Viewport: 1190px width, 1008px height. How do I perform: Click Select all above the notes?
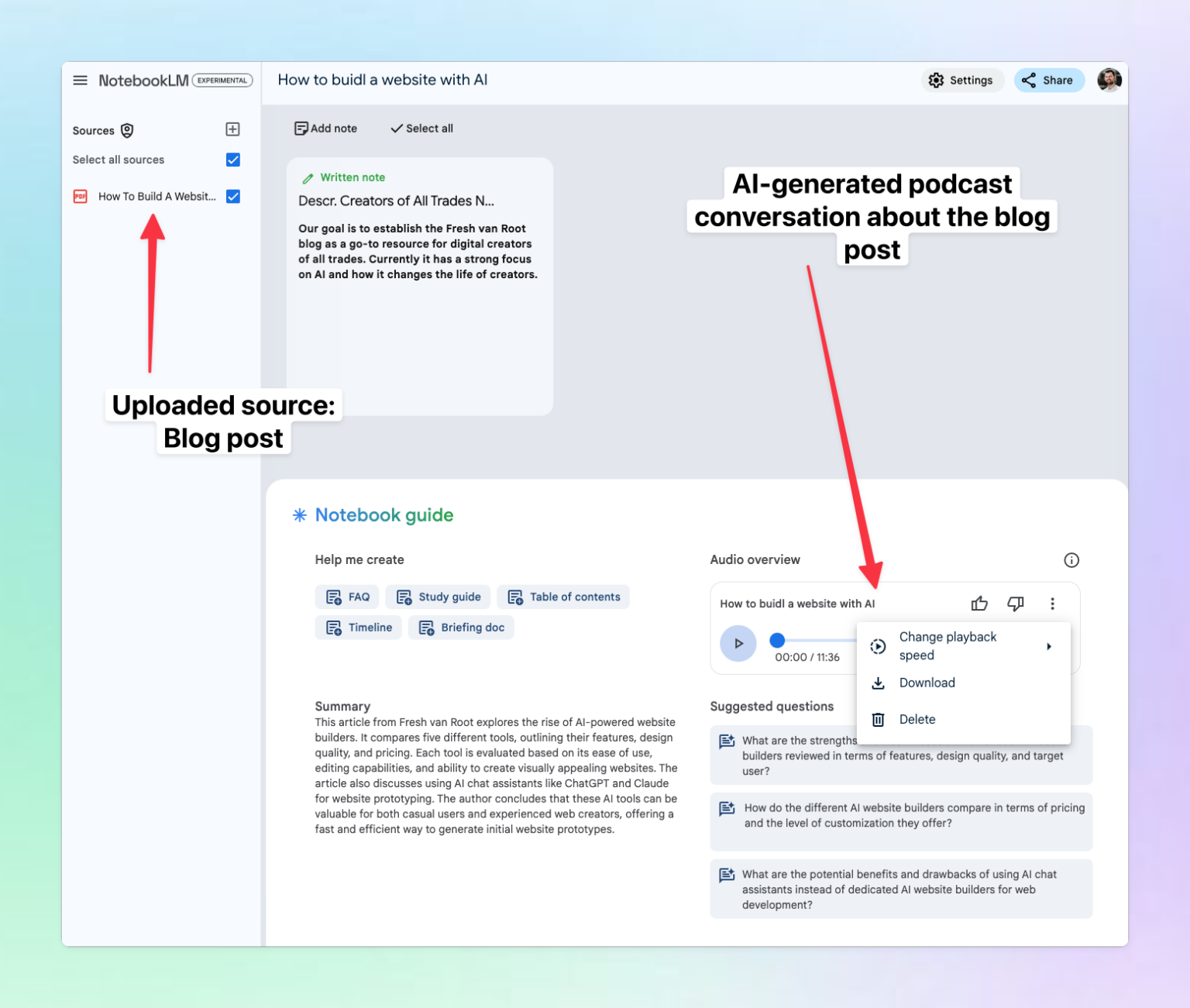click(421, 128)
